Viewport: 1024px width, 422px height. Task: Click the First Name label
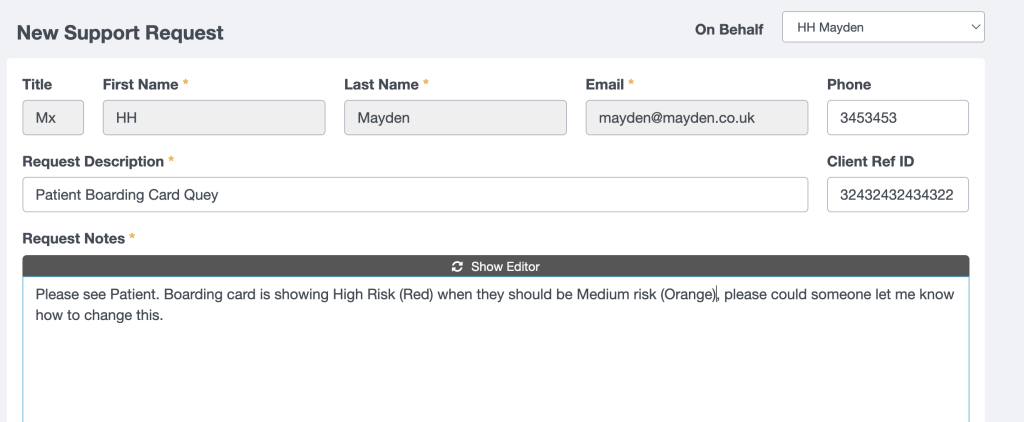(x=139, y=85)
